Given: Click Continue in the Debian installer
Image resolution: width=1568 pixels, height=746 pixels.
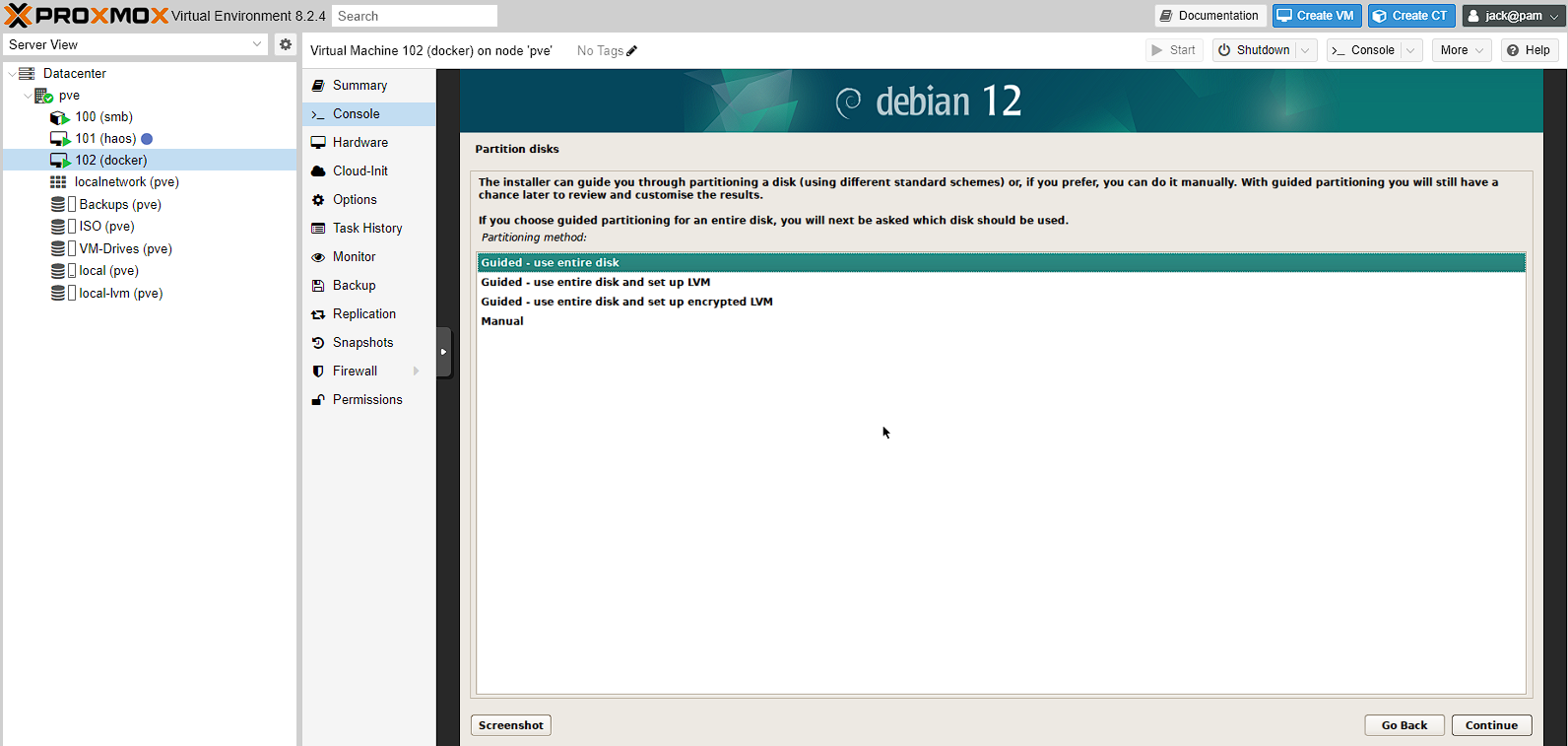Looking at the screenshot, I should coord(1491,725).
